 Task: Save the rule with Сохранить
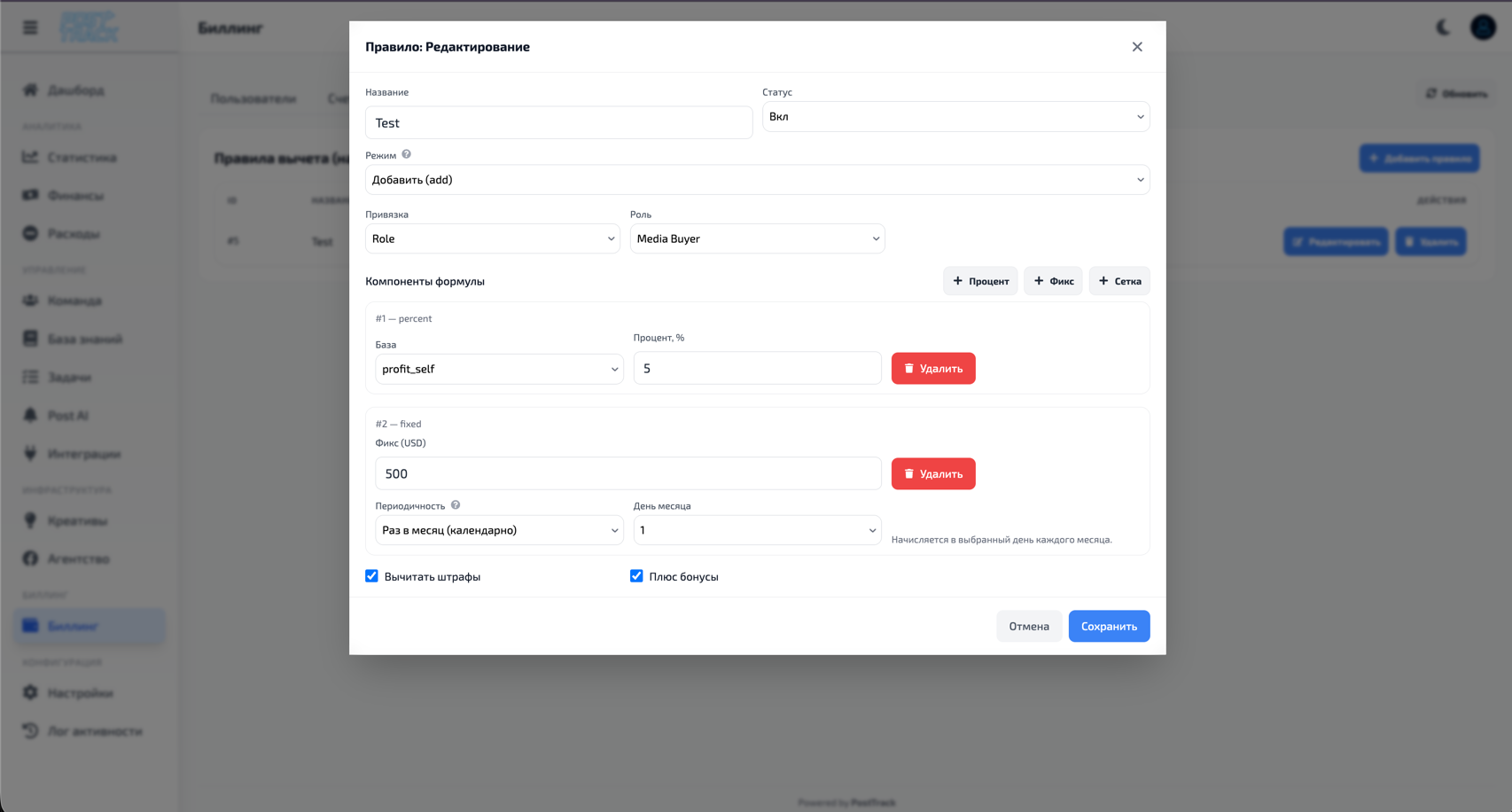pyautogui.click(x=1109, y=626)
